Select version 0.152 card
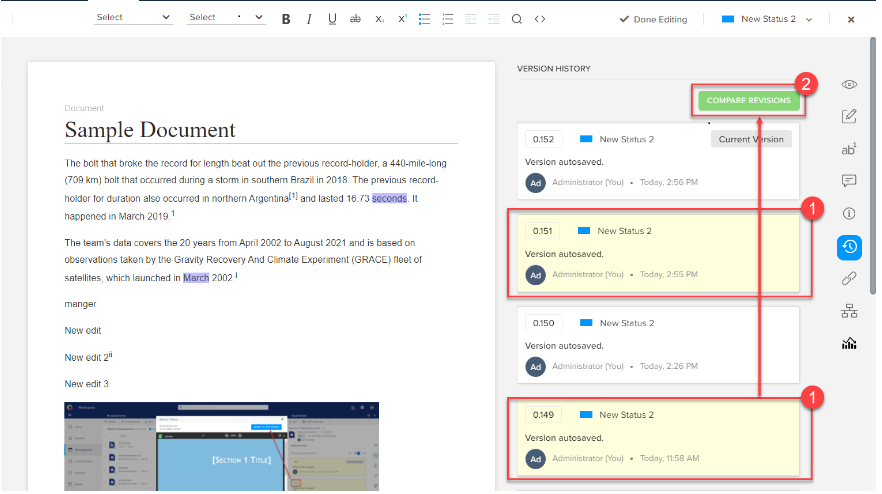882x494 pixels. [658, 161]
